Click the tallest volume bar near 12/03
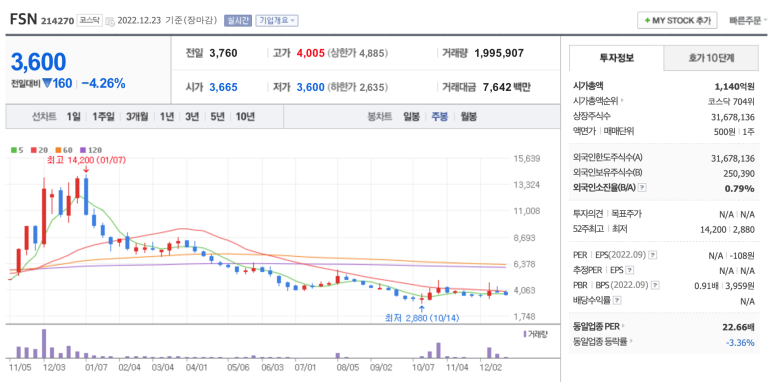The height and width of the screenshot is (382, 773). (43, 344)
